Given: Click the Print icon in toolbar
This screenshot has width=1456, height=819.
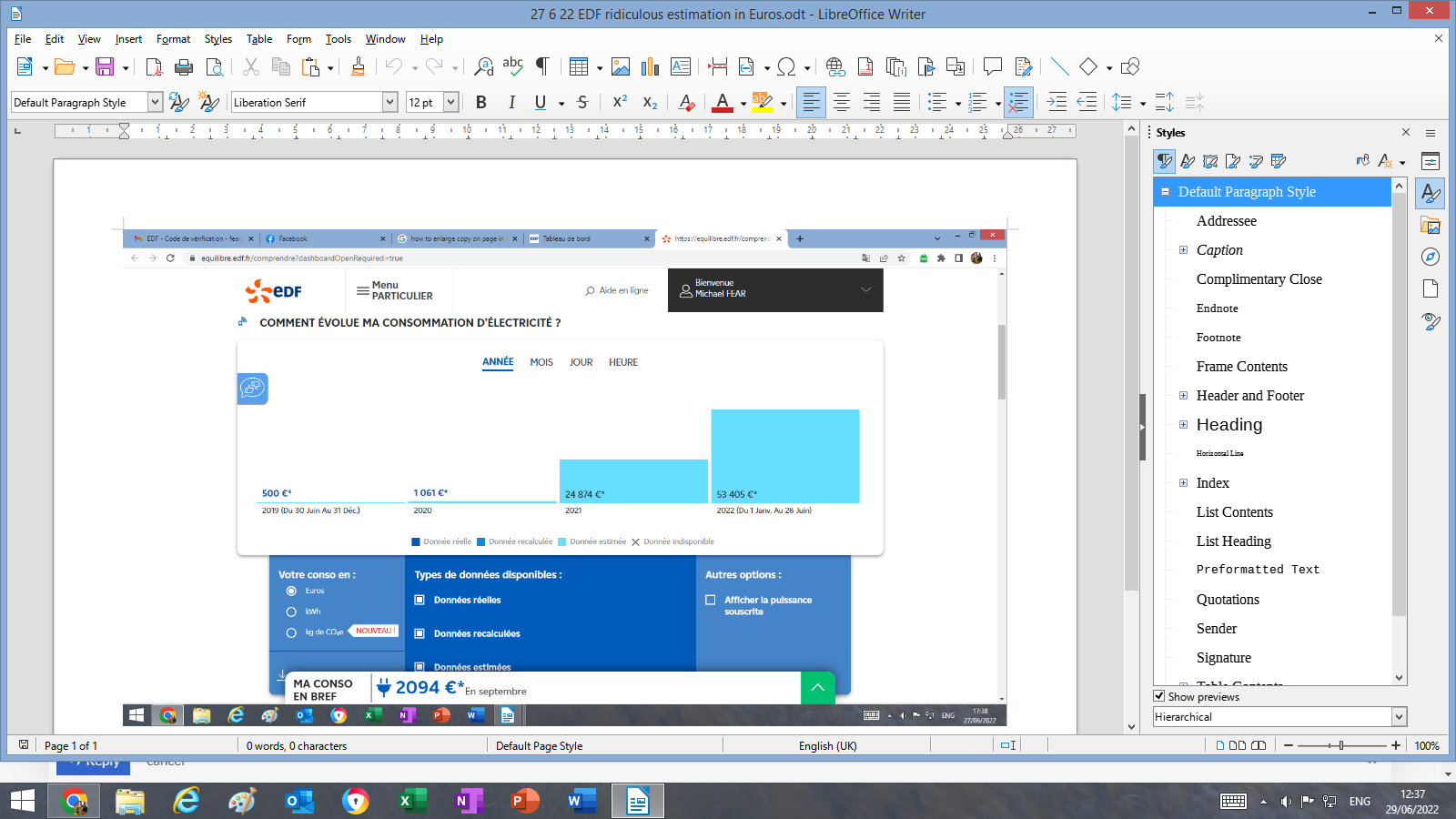Looking at the screenshot, I should pyautogui.click(x=184, y=66).
